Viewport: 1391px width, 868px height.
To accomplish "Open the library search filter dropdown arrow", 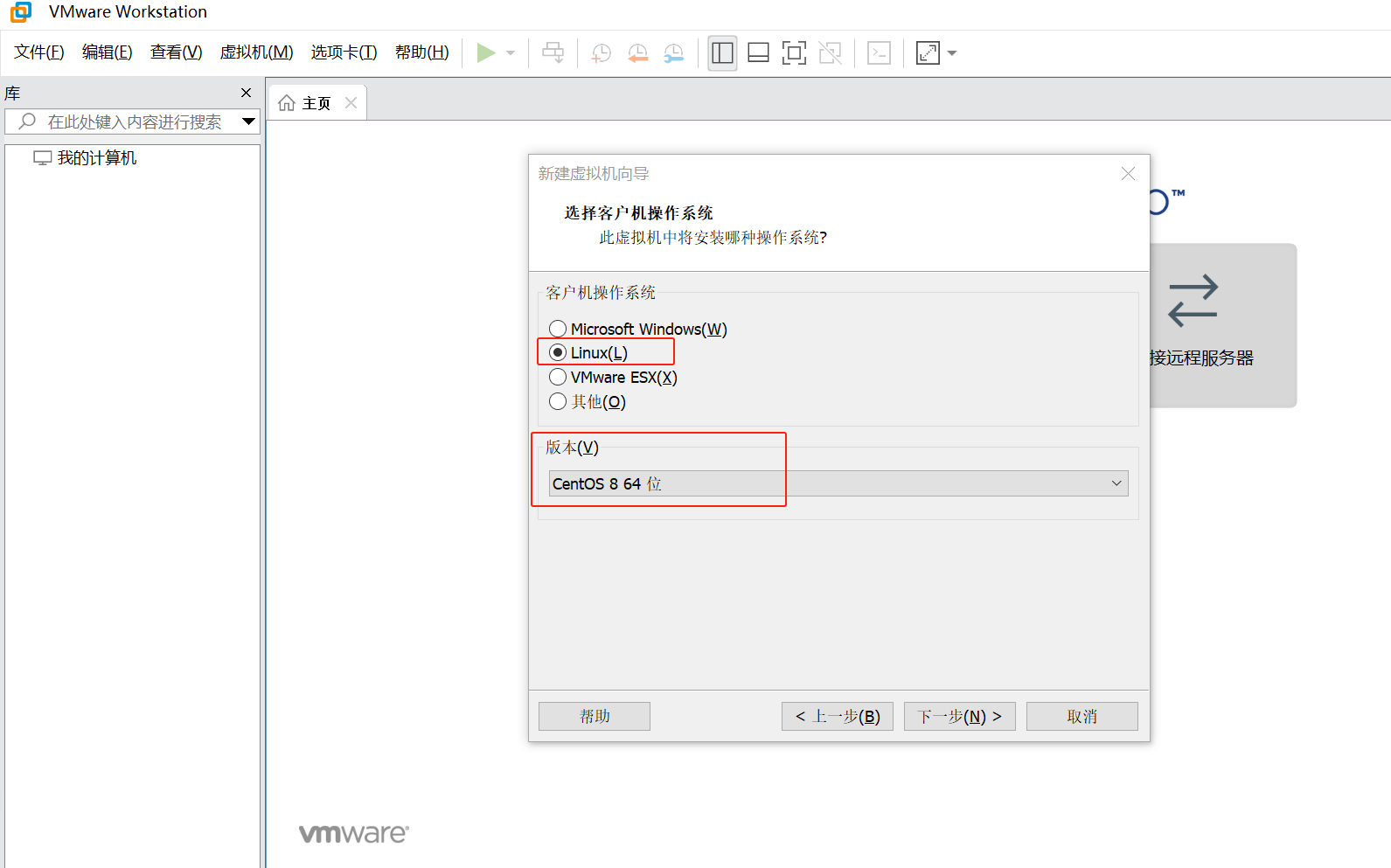I will [249, 122].
